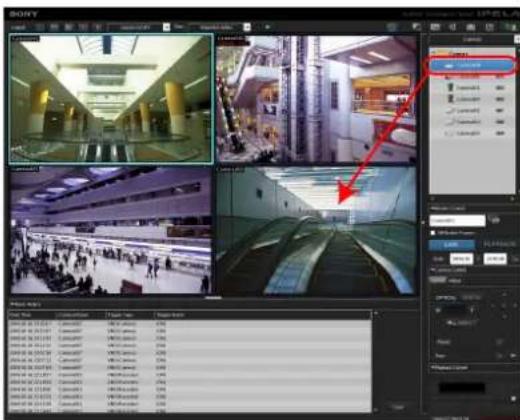This screenshot has width=520, height=420.
Task: Start the layout tour with the toolbar play arrow
Action: click(267, 27)
